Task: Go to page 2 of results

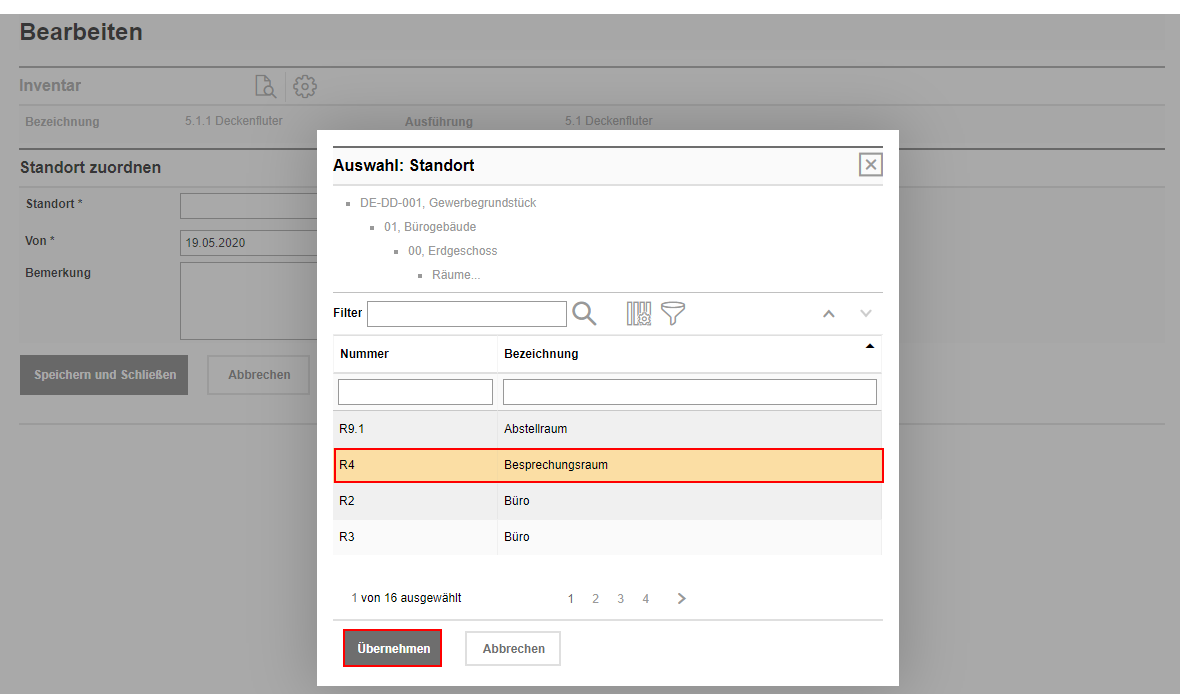Action: click(x=595, y=599)
